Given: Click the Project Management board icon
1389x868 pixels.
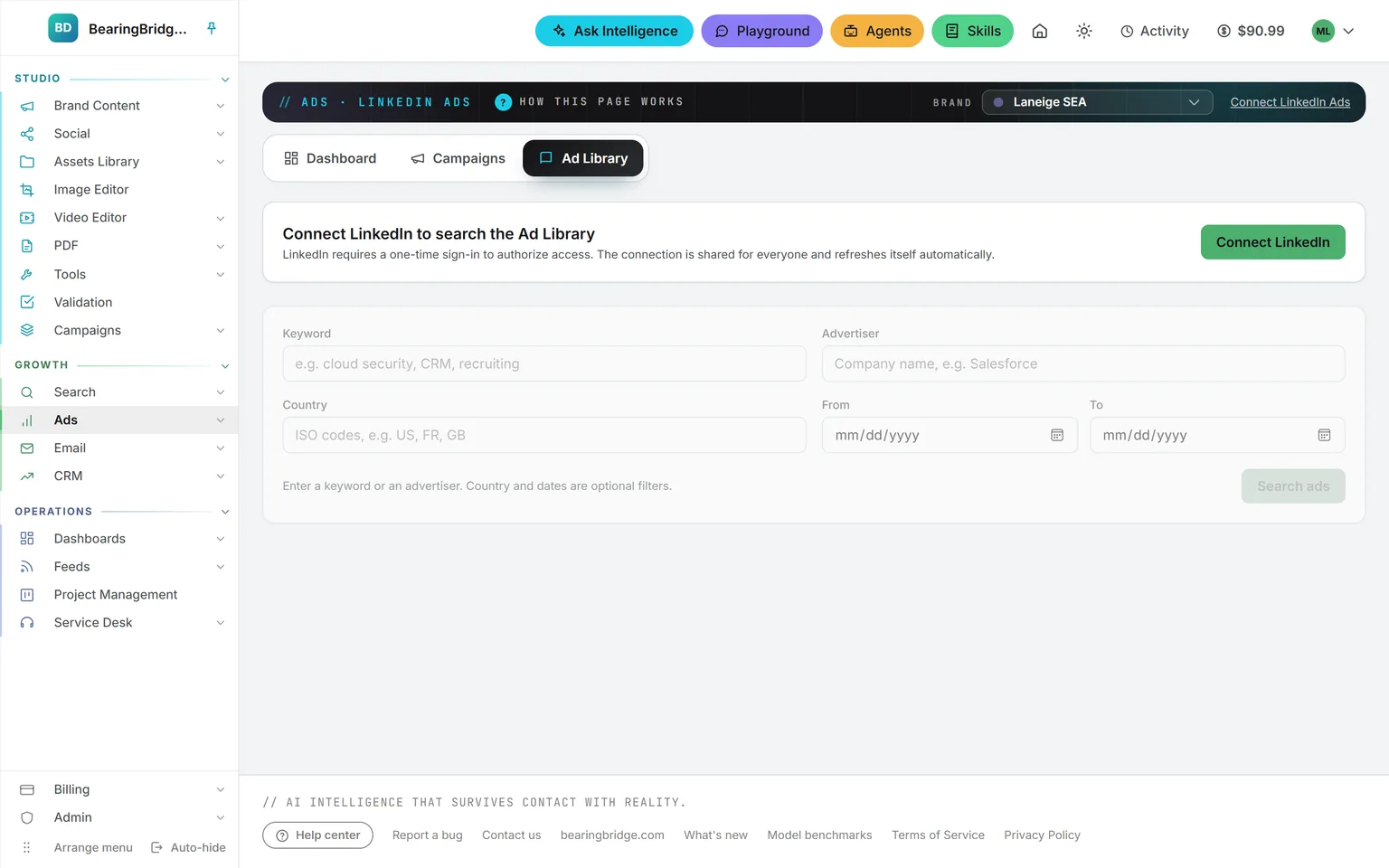Looking at the screenshot, I should [x=27, y=595].
